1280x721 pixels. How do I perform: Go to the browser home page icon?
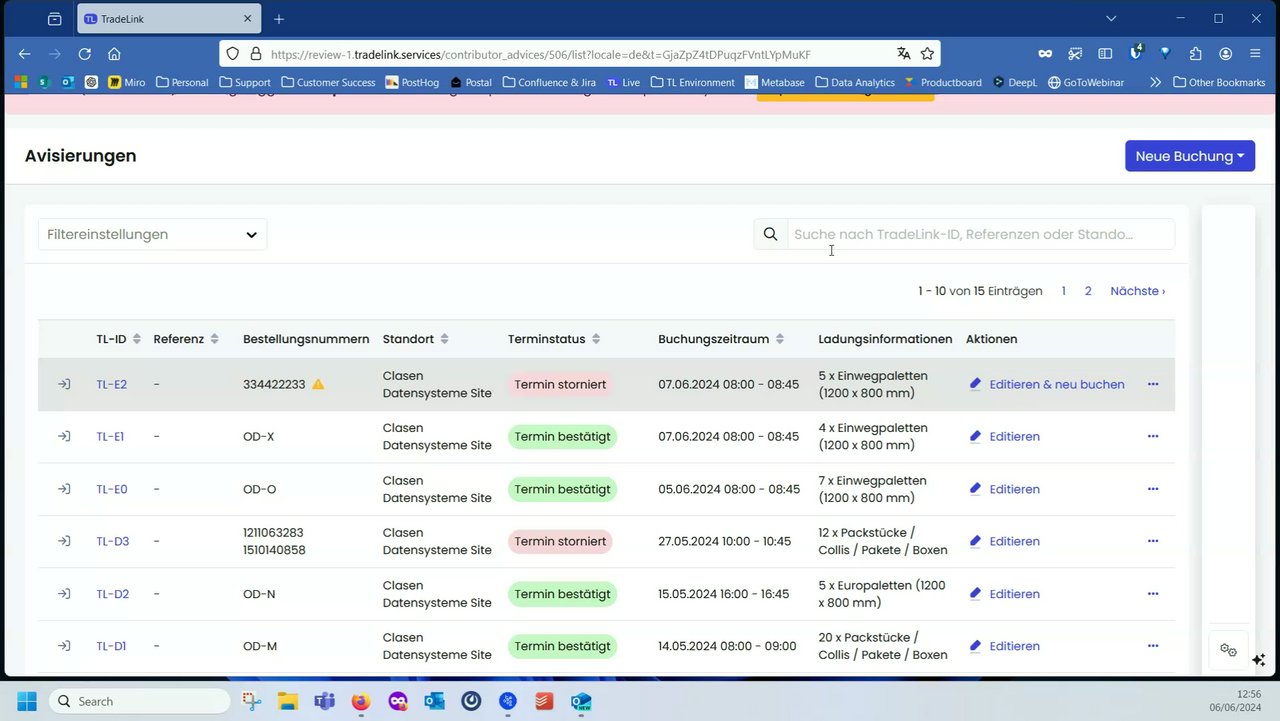[114, 54]
